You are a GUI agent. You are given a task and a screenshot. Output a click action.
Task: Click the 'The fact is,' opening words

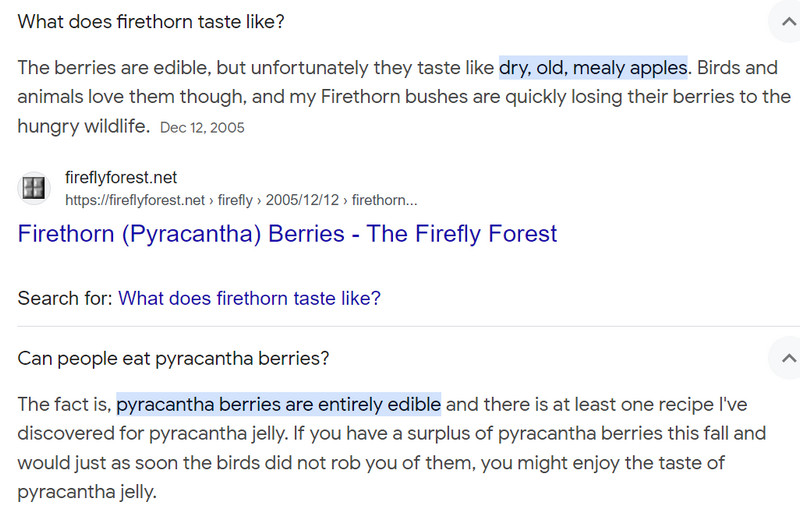64,404
